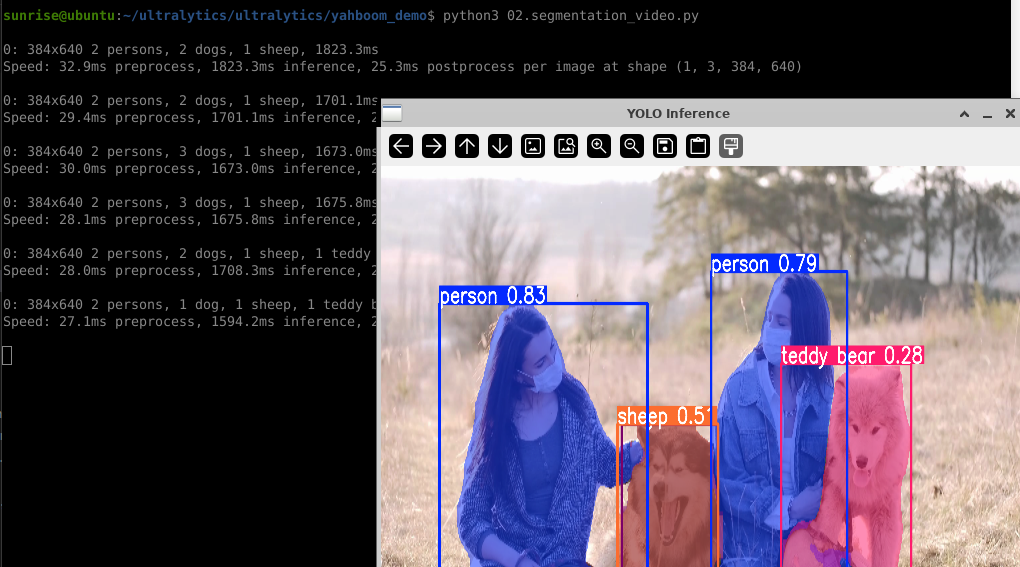
Task: Click 'Speed: 28.1ms preprocess' terminal line
Action: [191, 220]
